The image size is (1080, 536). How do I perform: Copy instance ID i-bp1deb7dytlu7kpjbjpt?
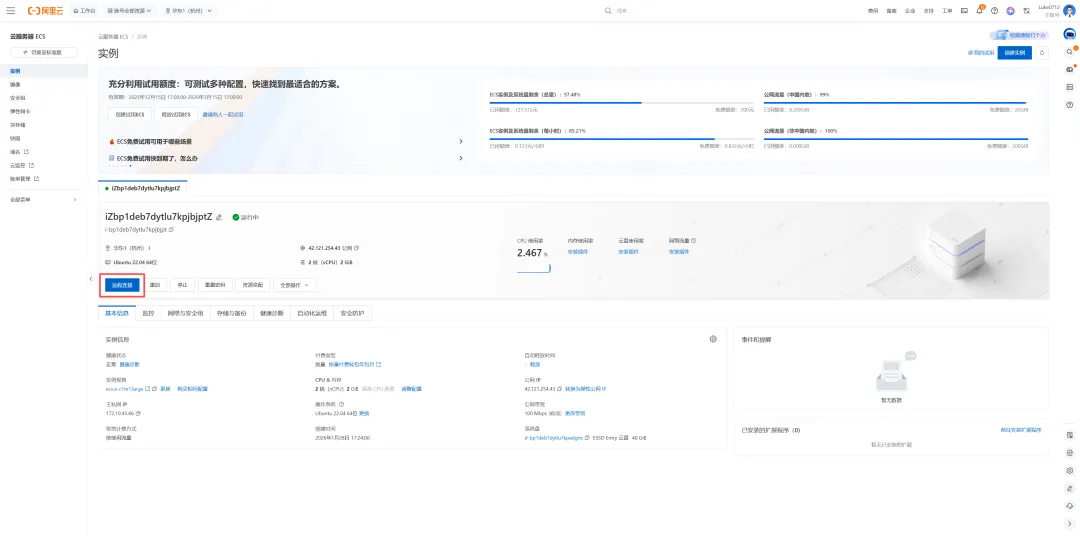(x=172, y=229)
